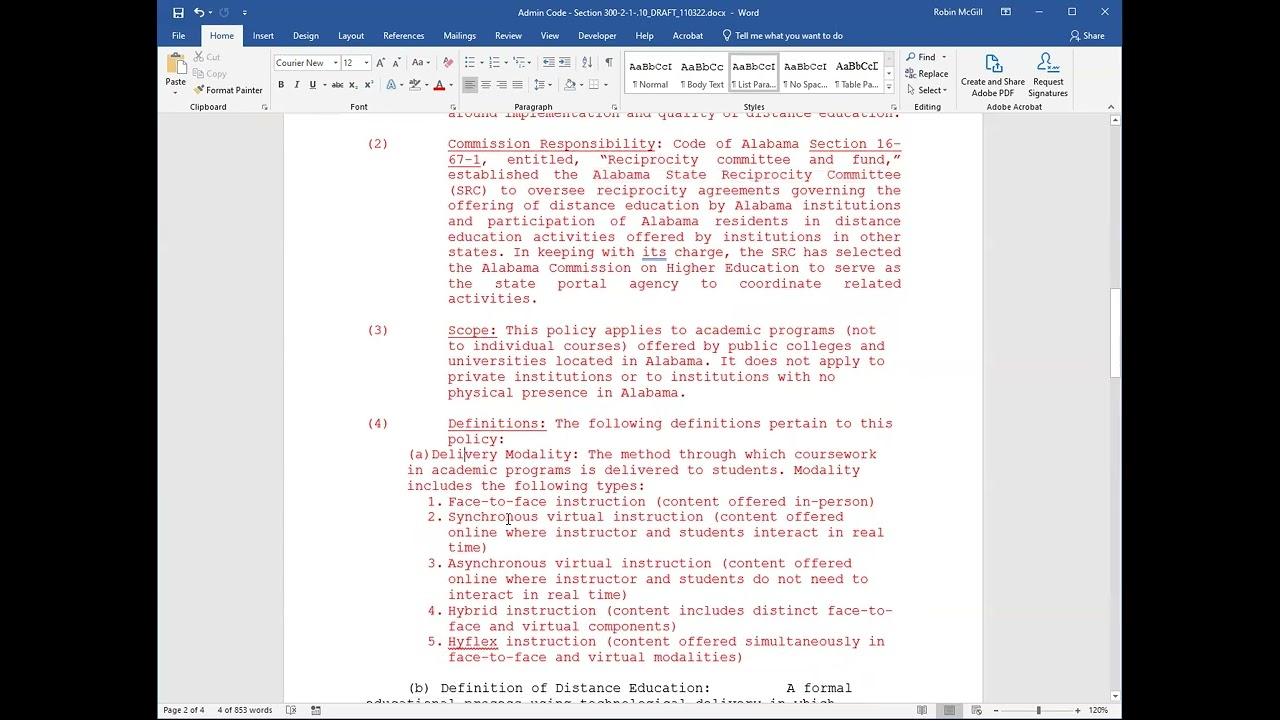Screen dimensions: 1280x720
Task: Click the Replace button
Action: [927, 74]
